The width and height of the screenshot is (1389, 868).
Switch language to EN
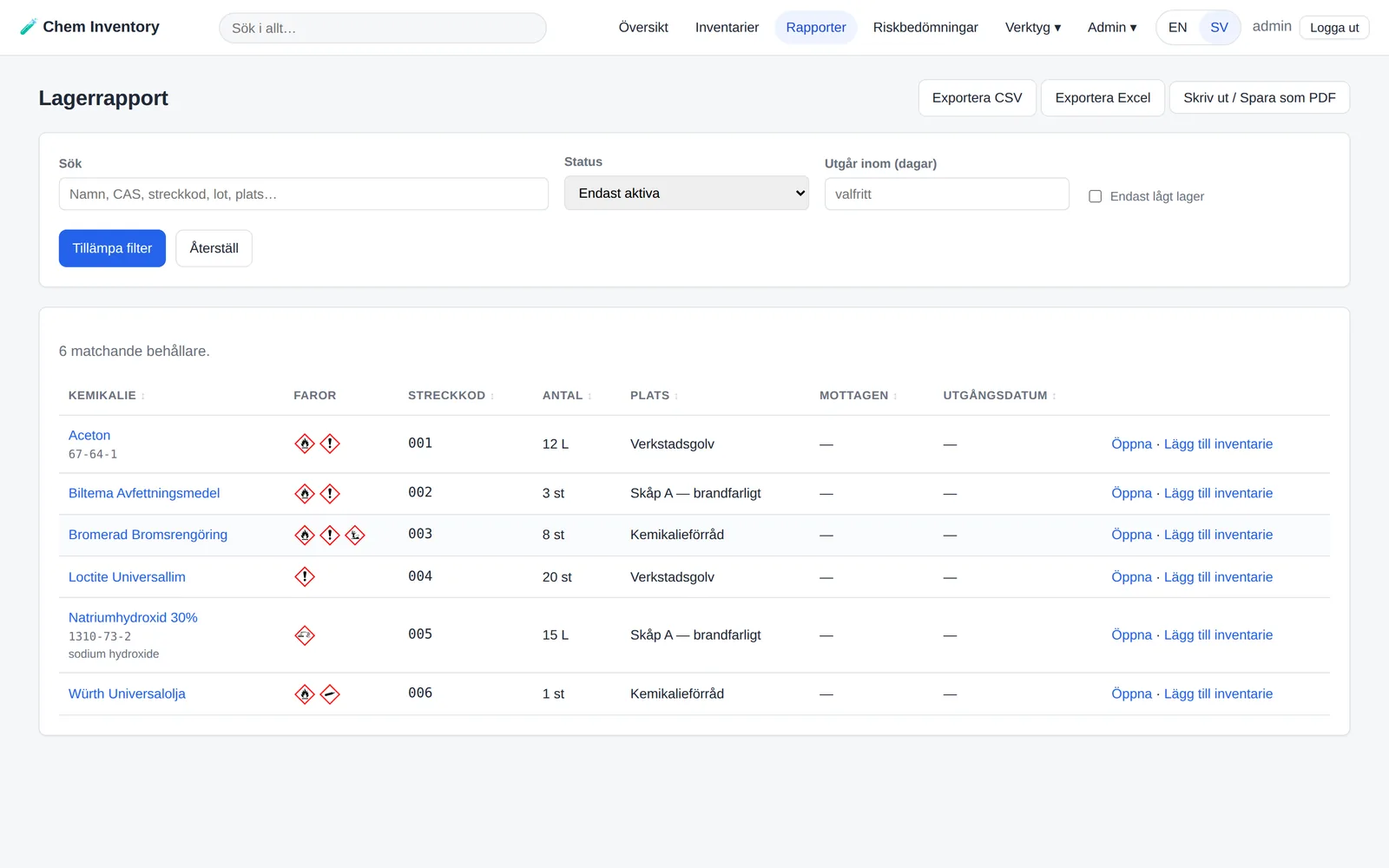pos(1177,28)
